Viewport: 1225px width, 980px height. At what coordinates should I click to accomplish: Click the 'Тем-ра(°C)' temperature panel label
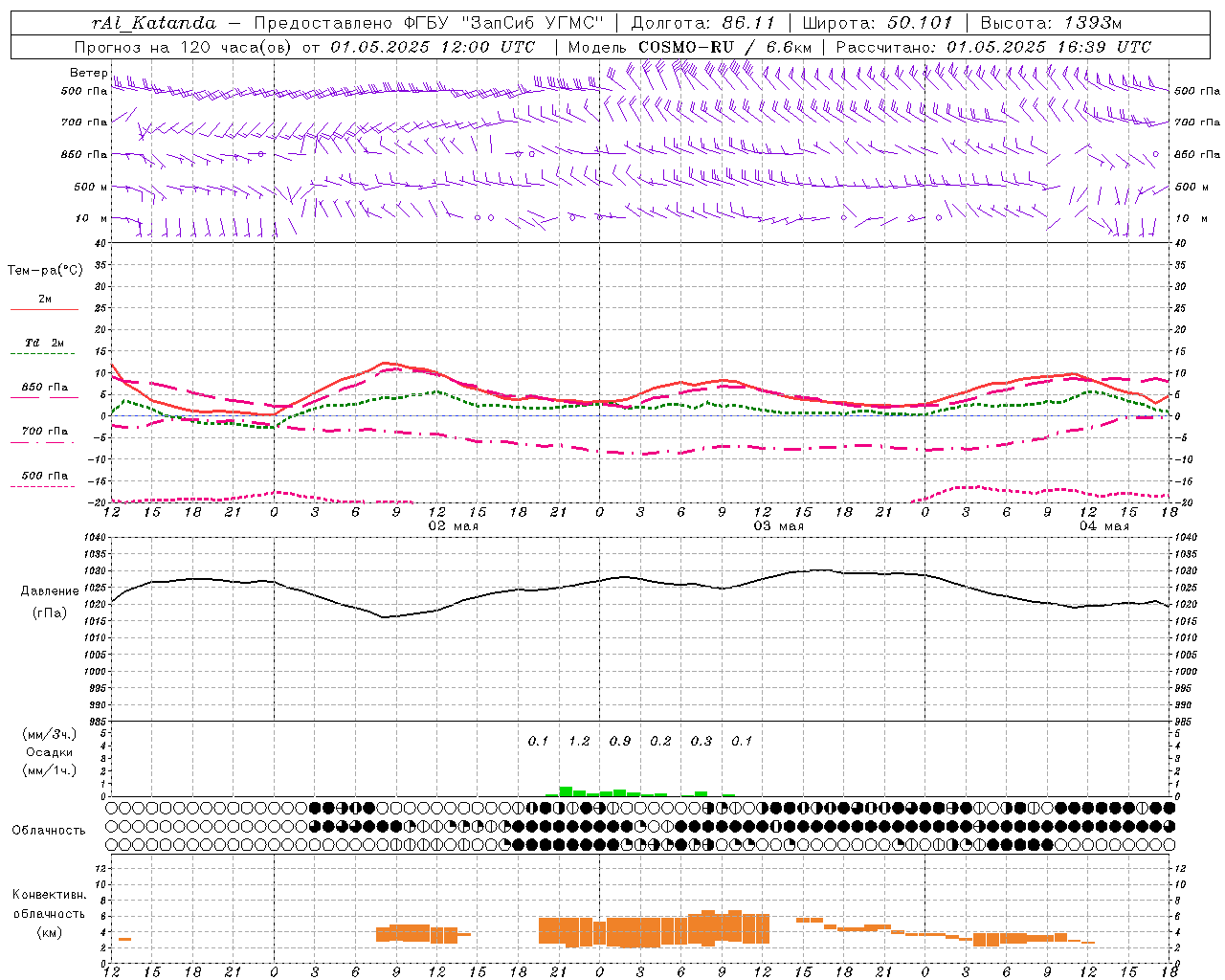(x=45, y=271)
